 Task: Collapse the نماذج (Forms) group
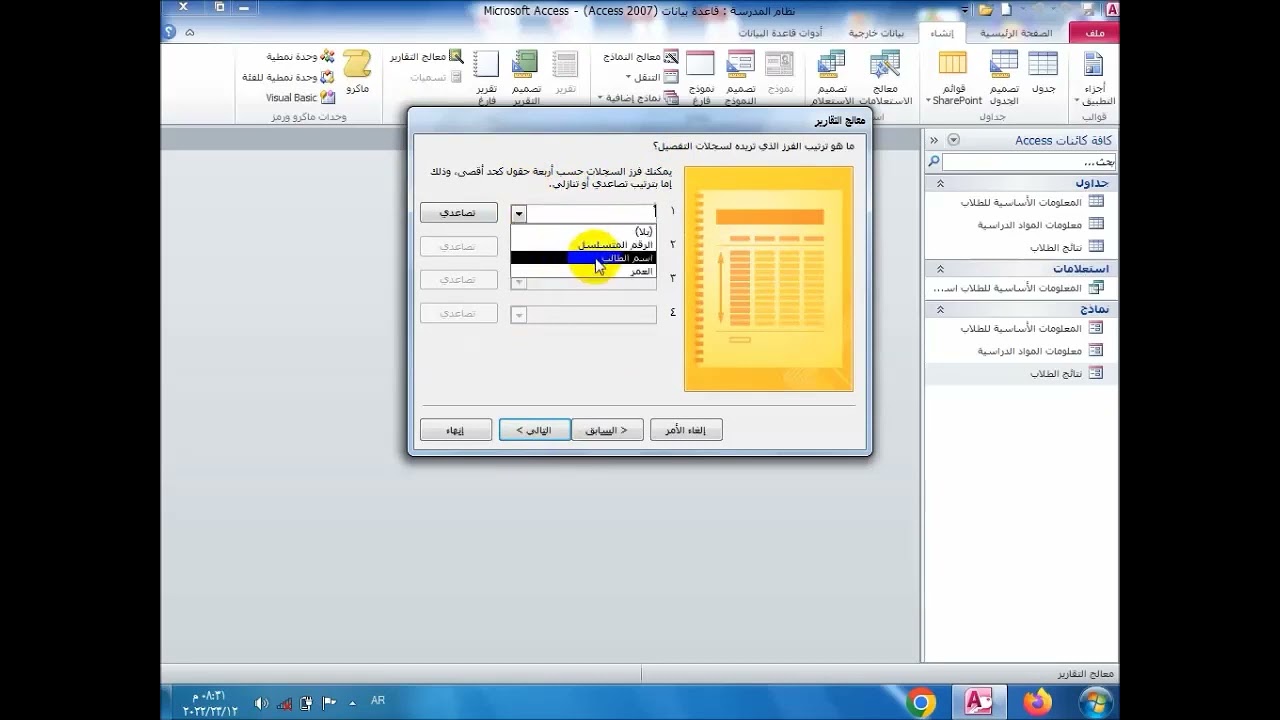[940, 309]
